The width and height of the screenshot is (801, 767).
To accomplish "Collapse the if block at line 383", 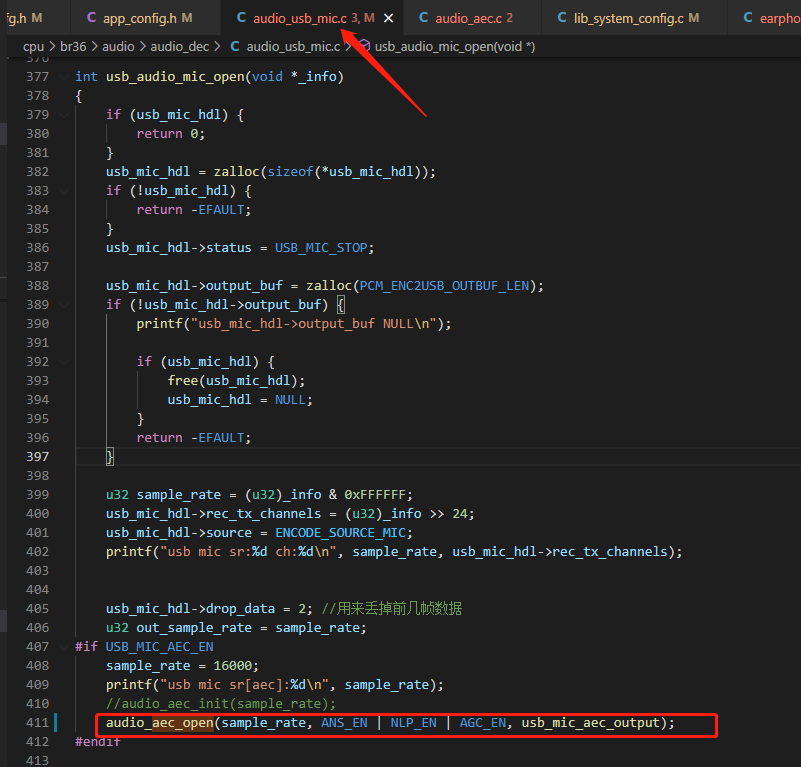I will pos(64,191).
